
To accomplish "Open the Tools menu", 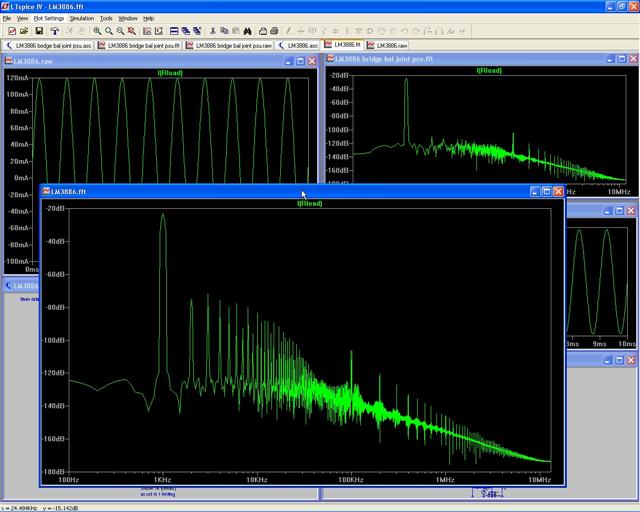I will point(106,18).
